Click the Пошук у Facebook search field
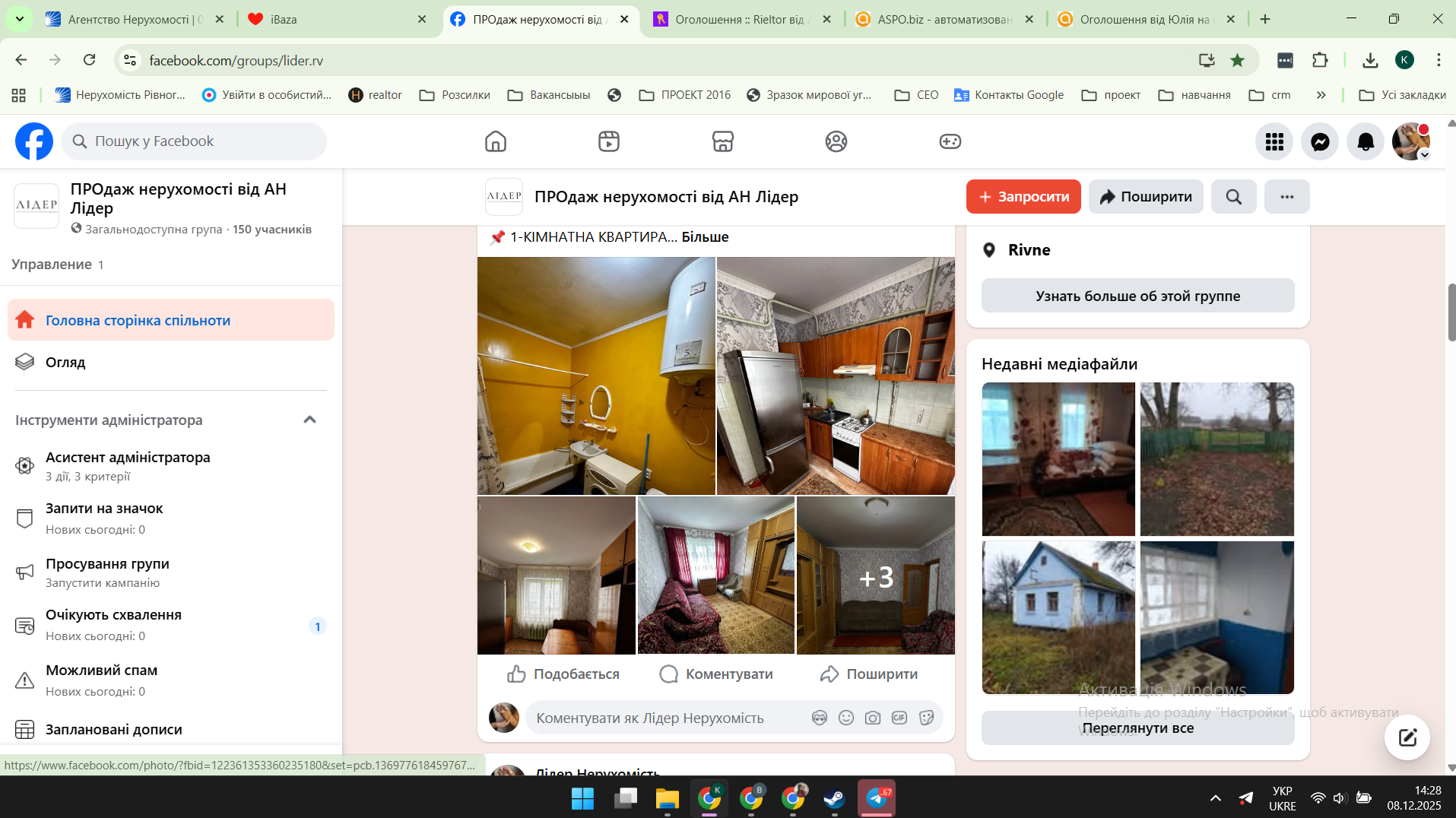 tap(194, 141)
